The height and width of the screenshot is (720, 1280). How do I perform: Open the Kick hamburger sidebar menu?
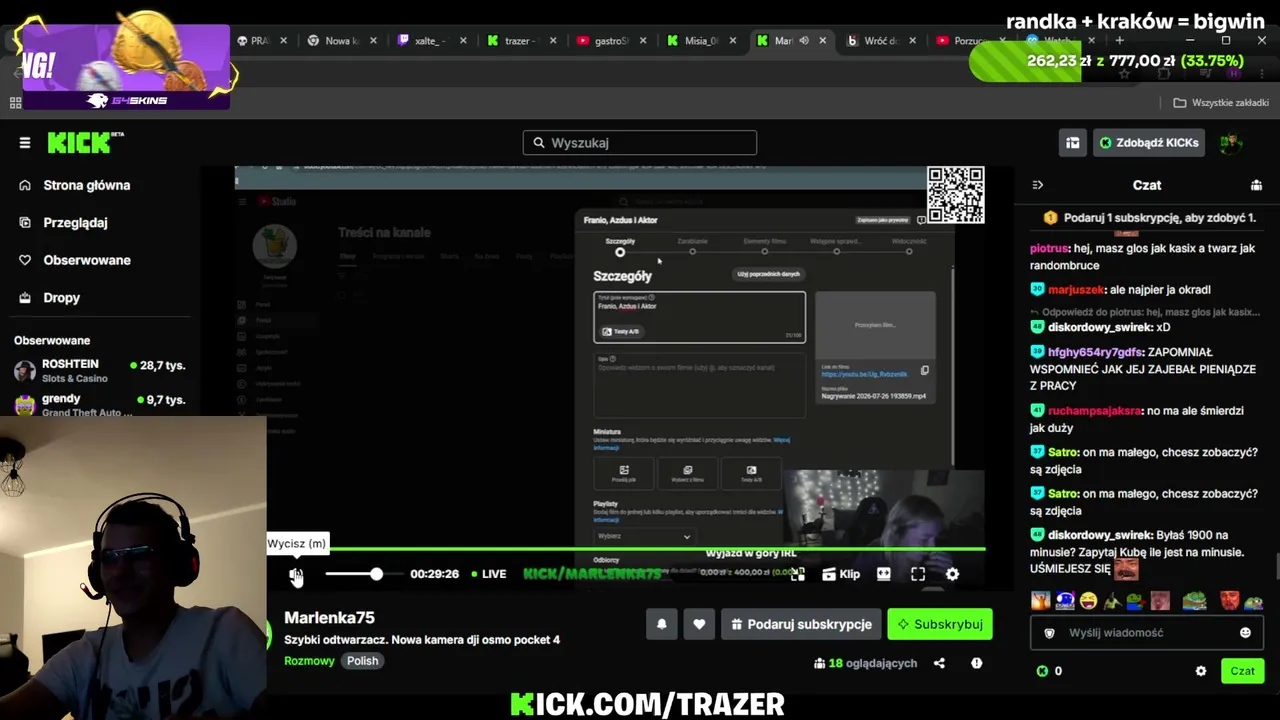(25, 143)
